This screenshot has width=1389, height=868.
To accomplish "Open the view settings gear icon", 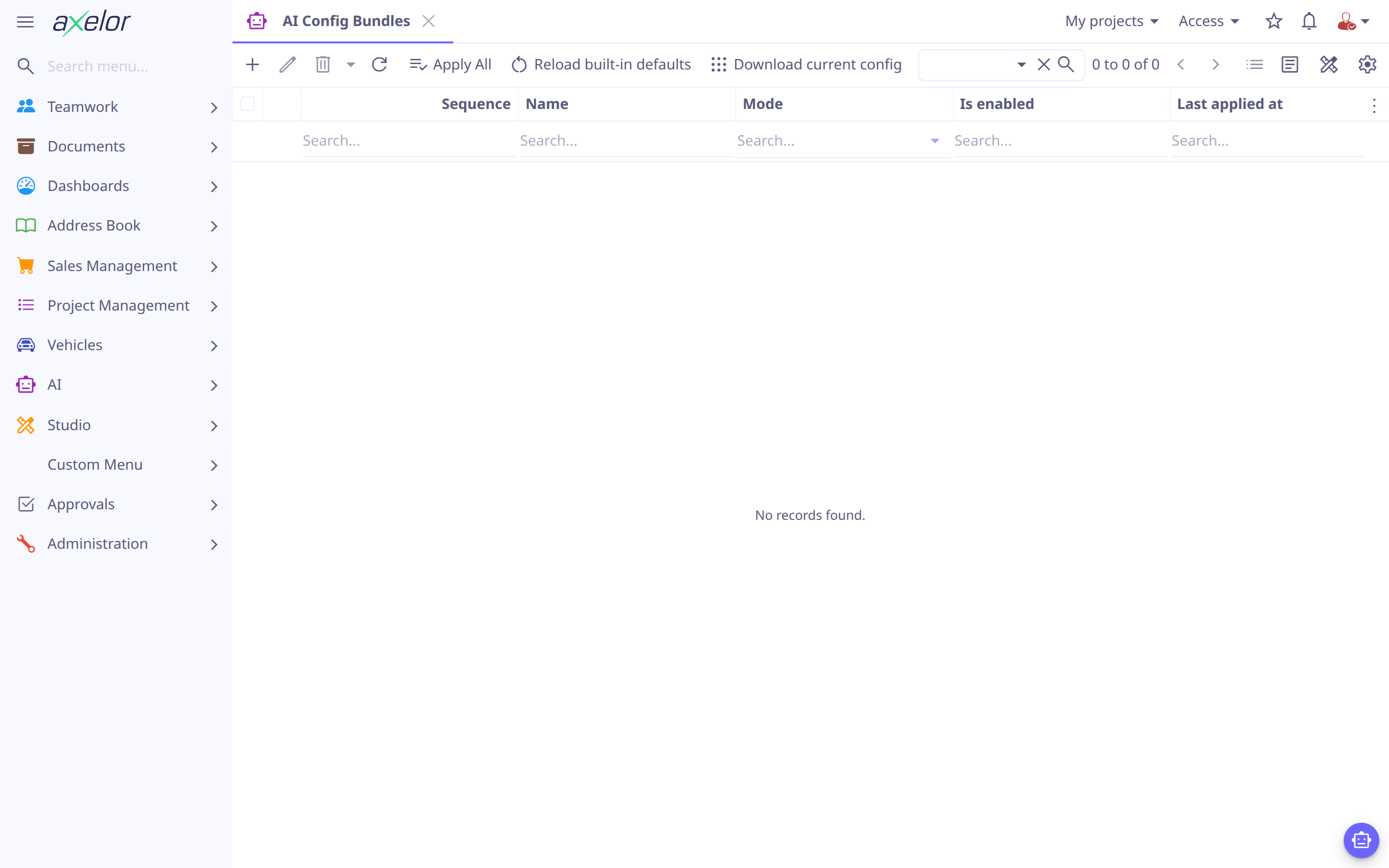I will [x=1367, y=64].
